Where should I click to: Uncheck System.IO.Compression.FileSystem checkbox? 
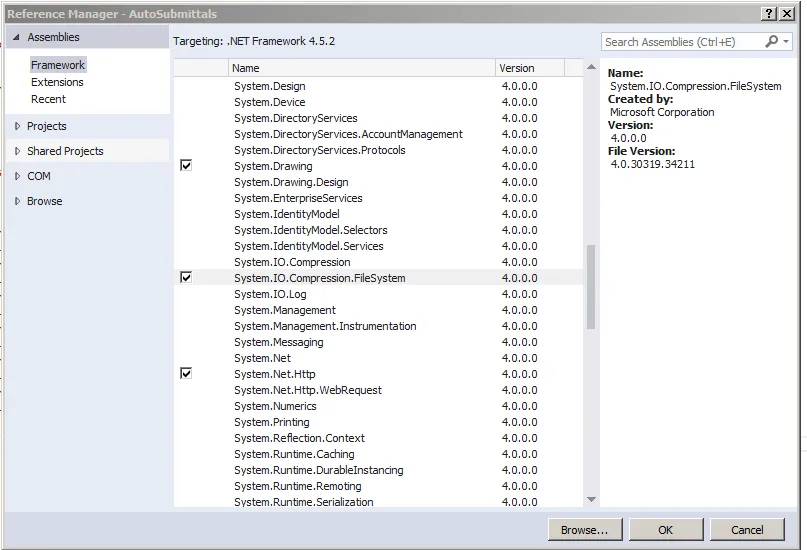coord(186,277)
